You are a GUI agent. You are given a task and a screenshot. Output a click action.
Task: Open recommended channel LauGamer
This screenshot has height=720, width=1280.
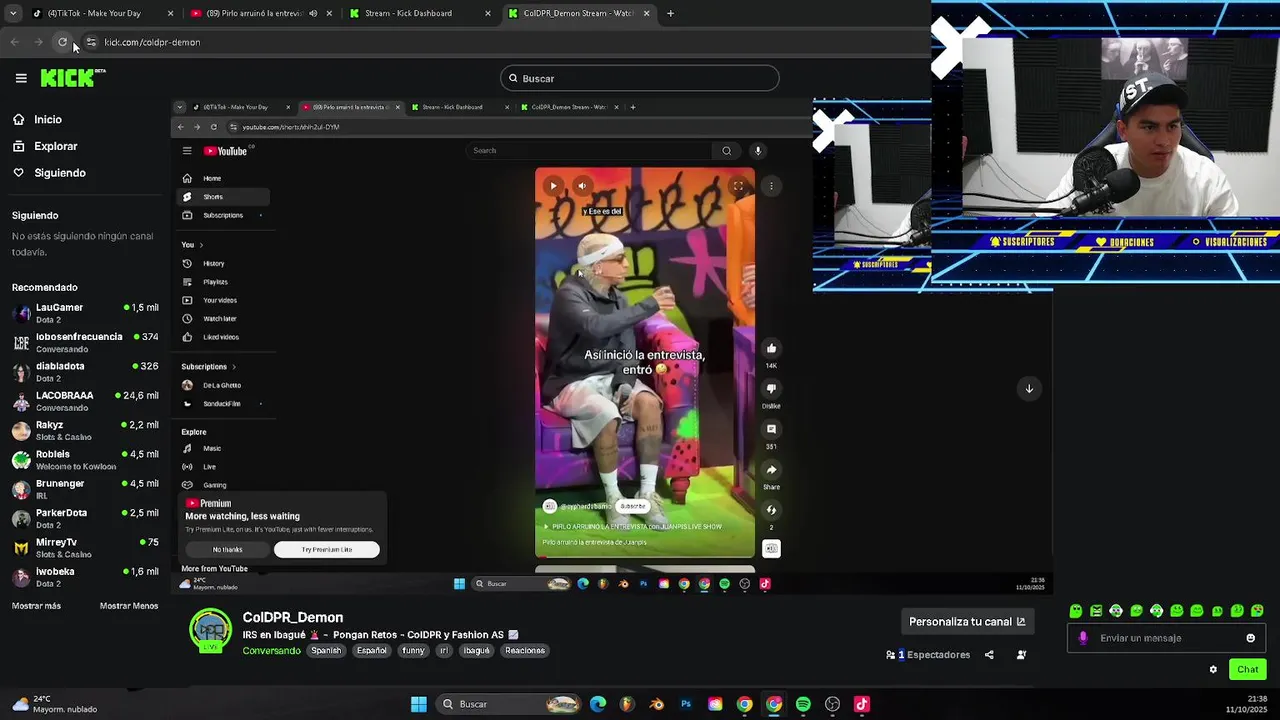coord(85,313)
